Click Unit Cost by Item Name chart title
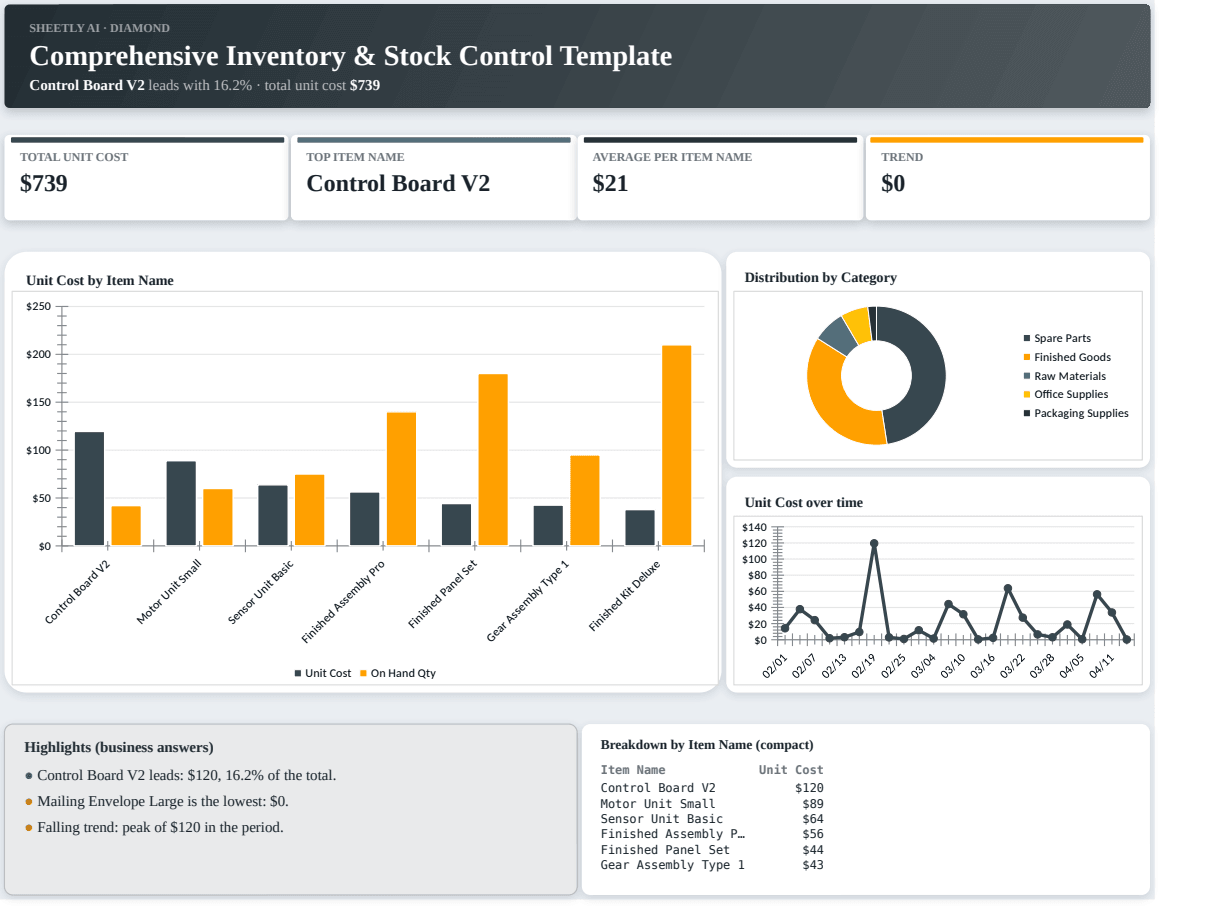Screen dimensions: 1227x922 click(x=100, y=281)
